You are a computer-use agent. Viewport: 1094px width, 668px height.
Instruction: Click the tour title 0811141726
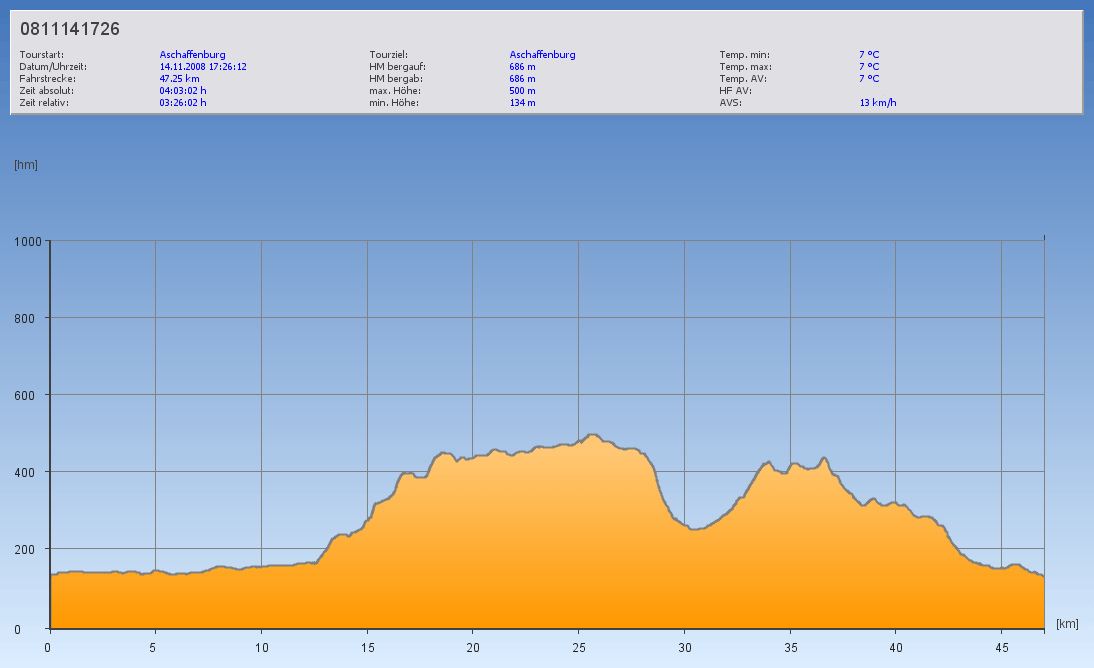(70, 29)
